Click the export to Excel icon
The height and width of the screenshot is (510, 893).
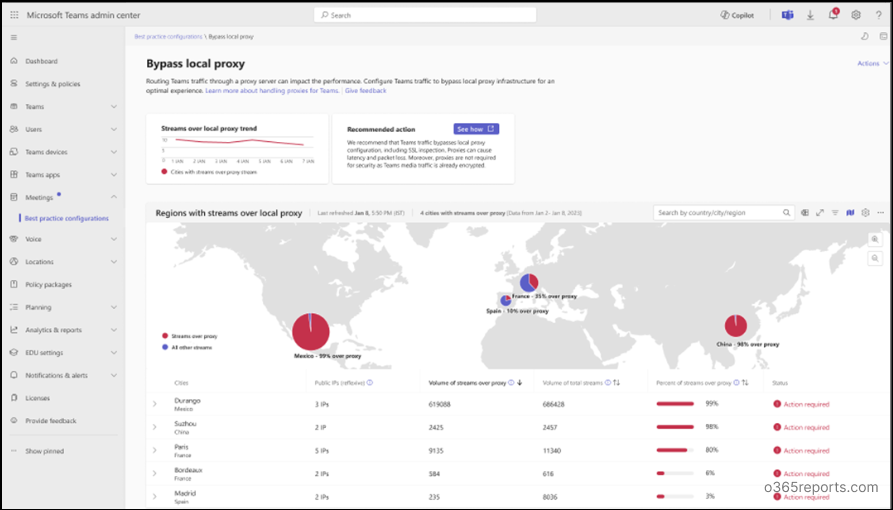(x=805, y=213)
